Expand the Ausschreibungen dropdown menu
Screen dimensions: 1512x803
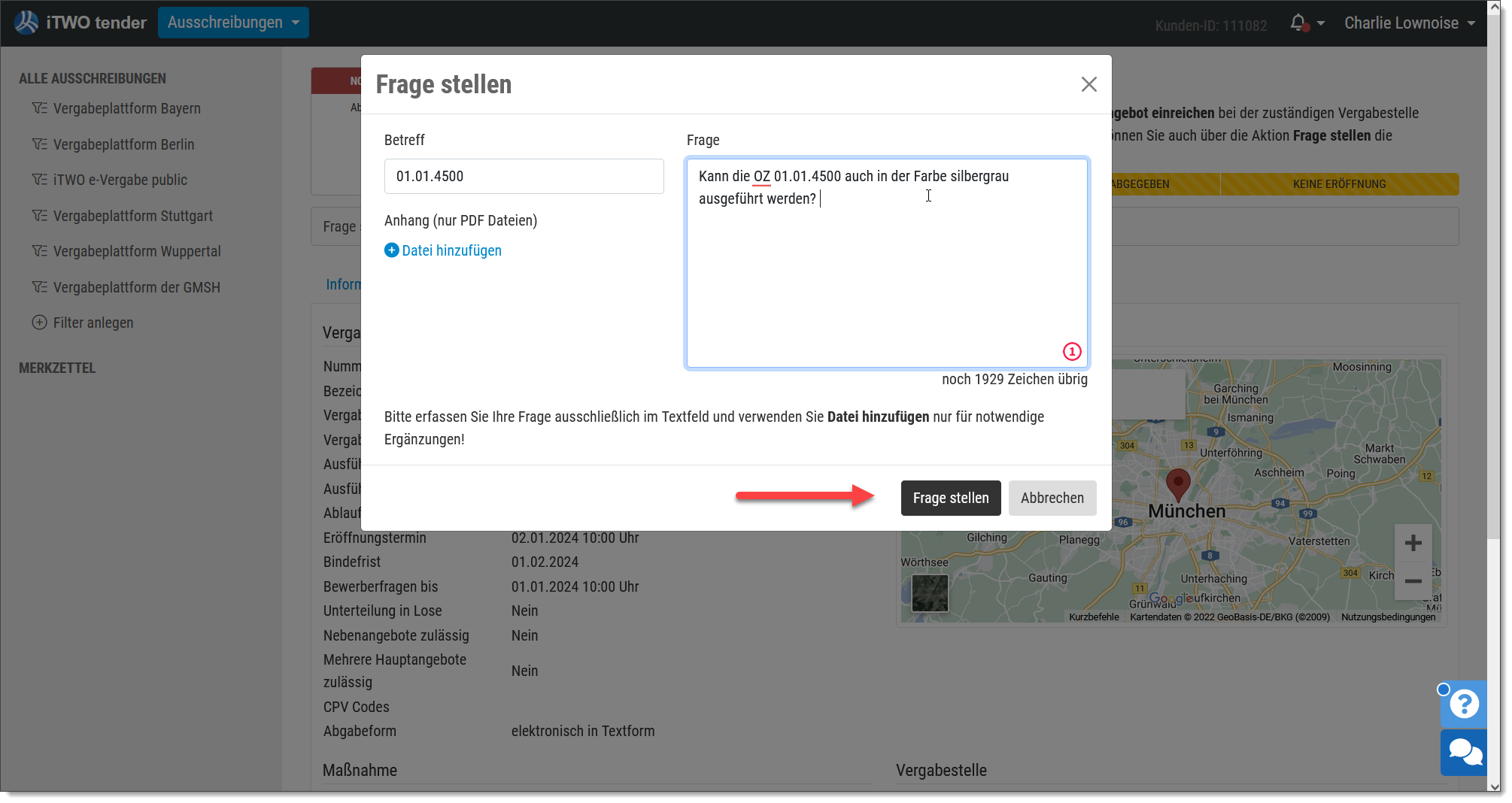click(233, 23)
